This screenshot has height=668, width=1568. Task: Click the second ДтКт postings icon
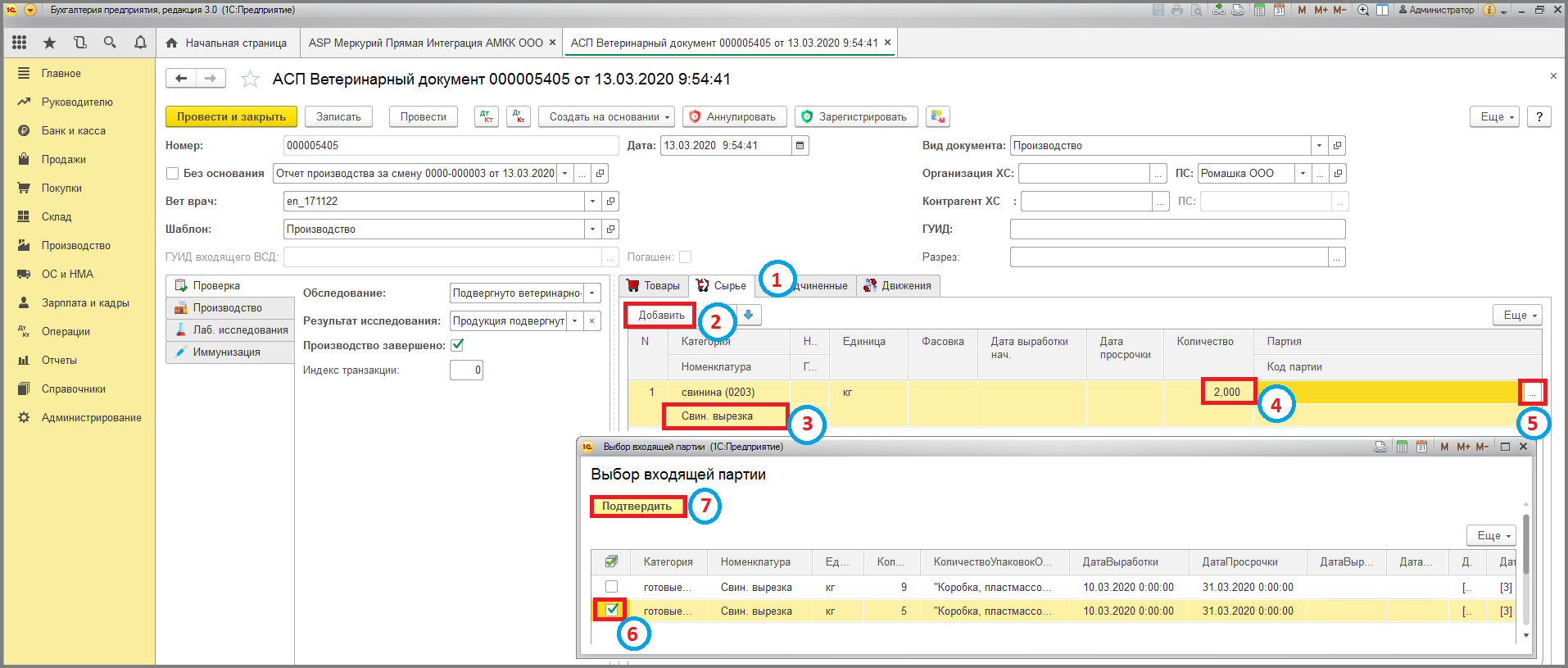519,116
